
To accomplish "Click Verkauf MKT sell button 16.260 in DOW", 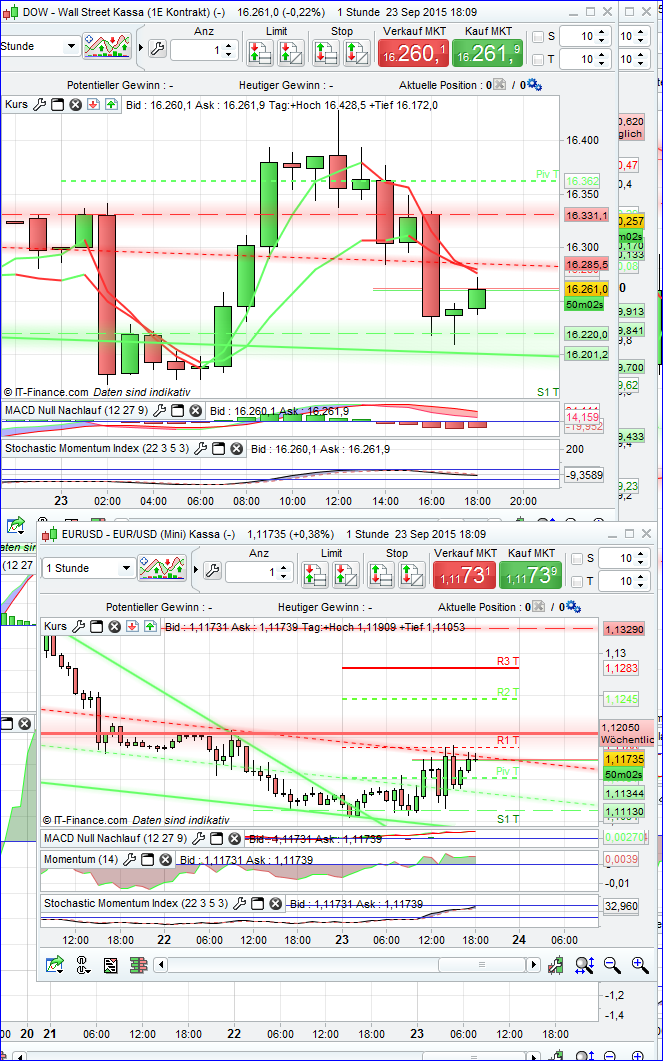I will 413,53.
